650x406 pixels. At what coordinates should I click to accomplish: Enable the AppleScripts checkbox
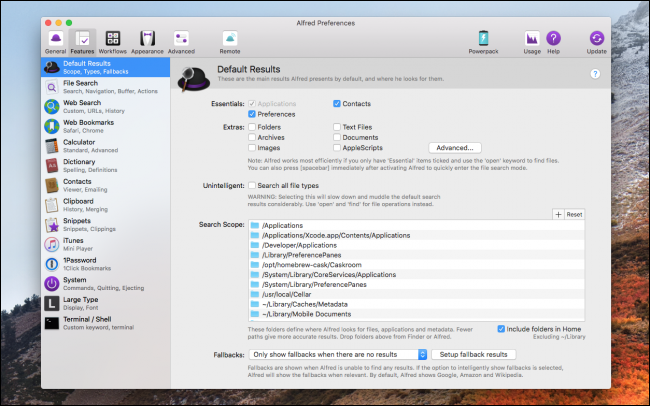[337, 148]
